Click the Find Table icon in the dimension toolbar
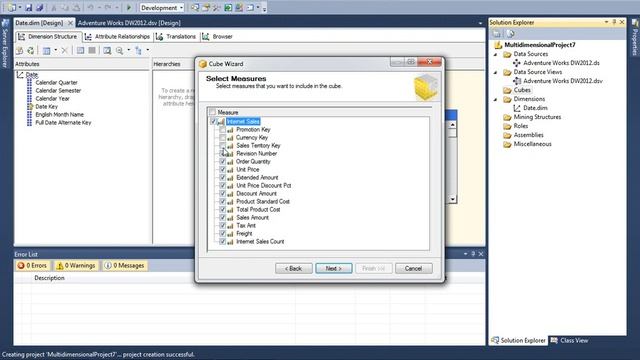 (x=107, y=51)
